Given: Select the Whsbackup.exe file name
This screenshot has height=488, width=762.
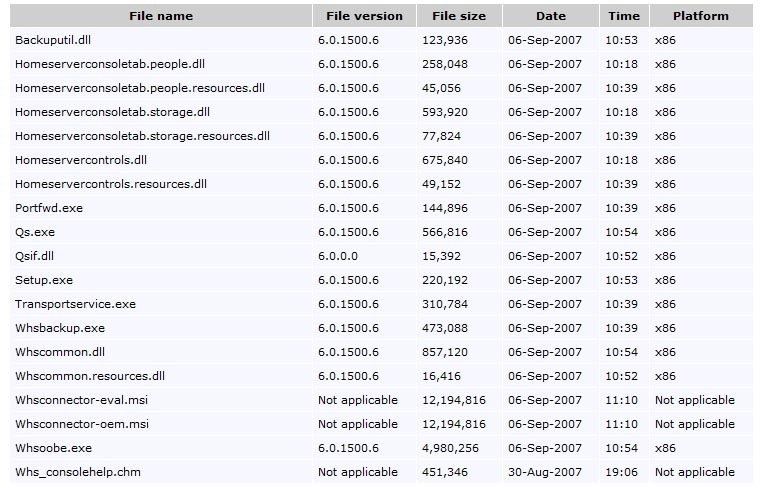Looking at the screenshot, I should pyautogui.click(x=60, y=328).
